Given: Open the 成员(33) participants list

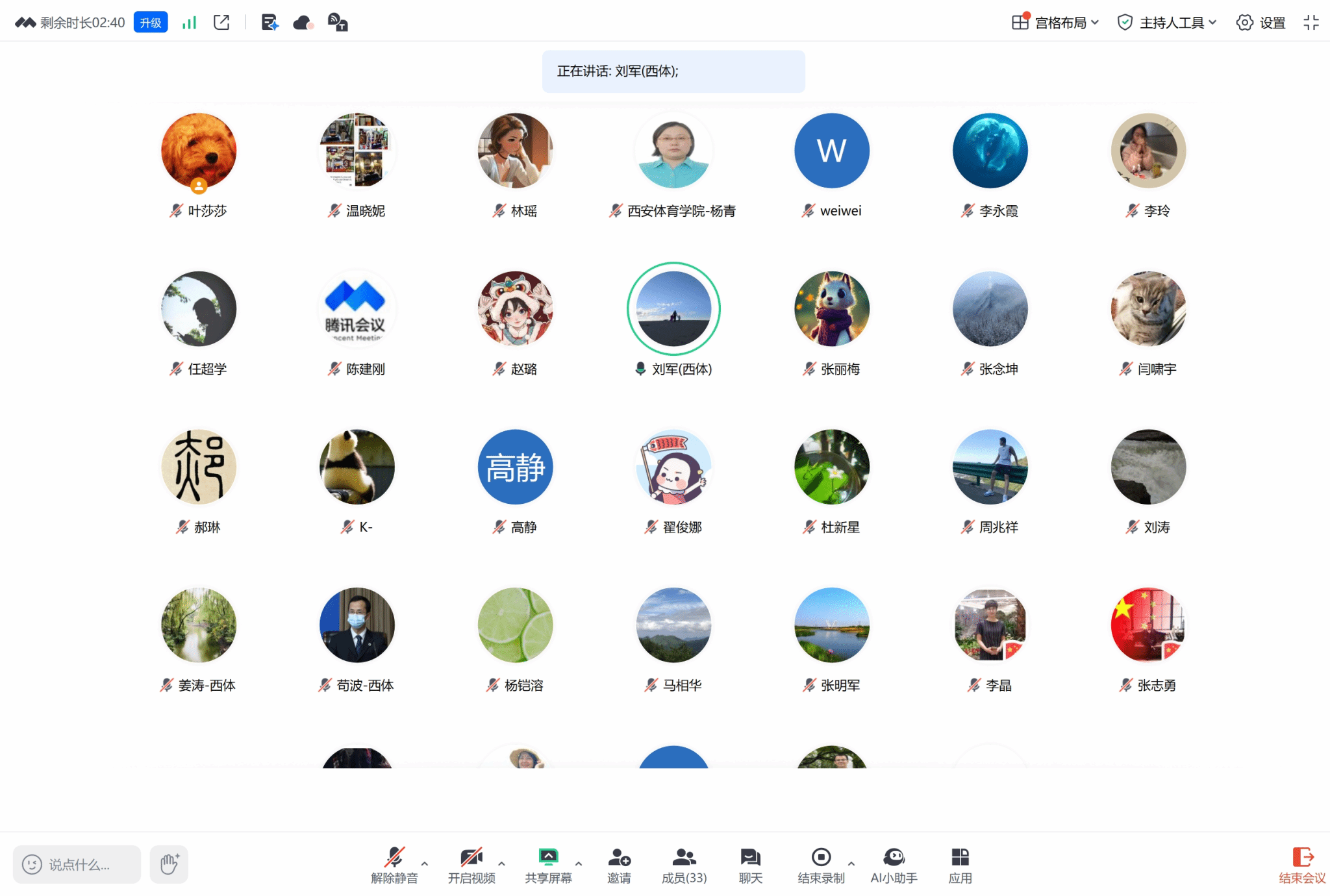Looking at the screenshot, I should [684, 865].
